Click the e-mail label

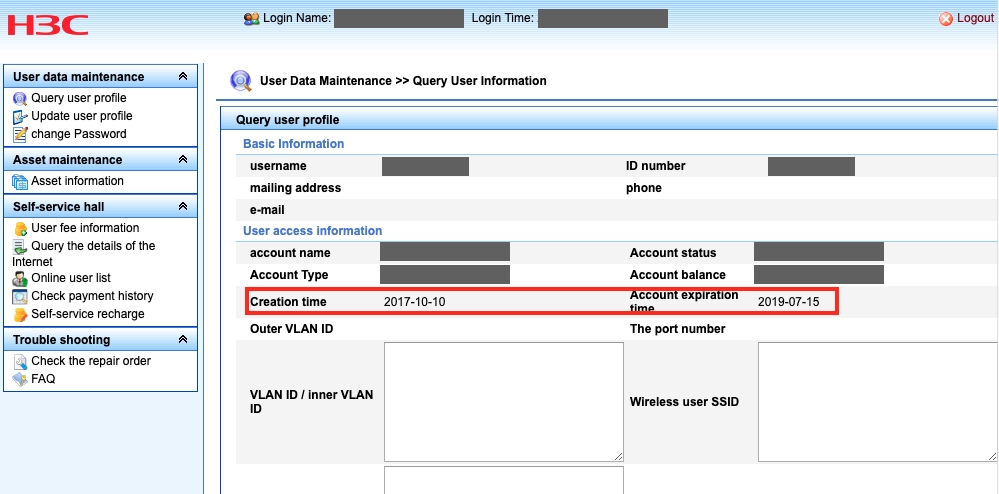268,210
